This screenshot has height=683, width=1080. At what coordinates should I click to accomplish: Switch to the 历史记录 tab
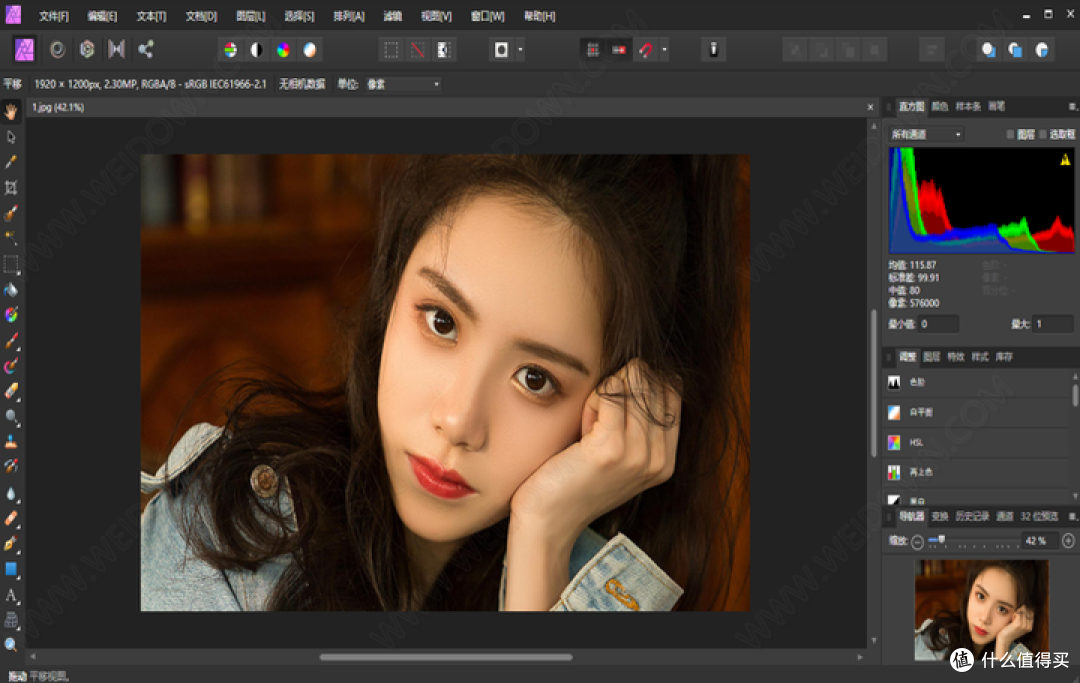972,516
